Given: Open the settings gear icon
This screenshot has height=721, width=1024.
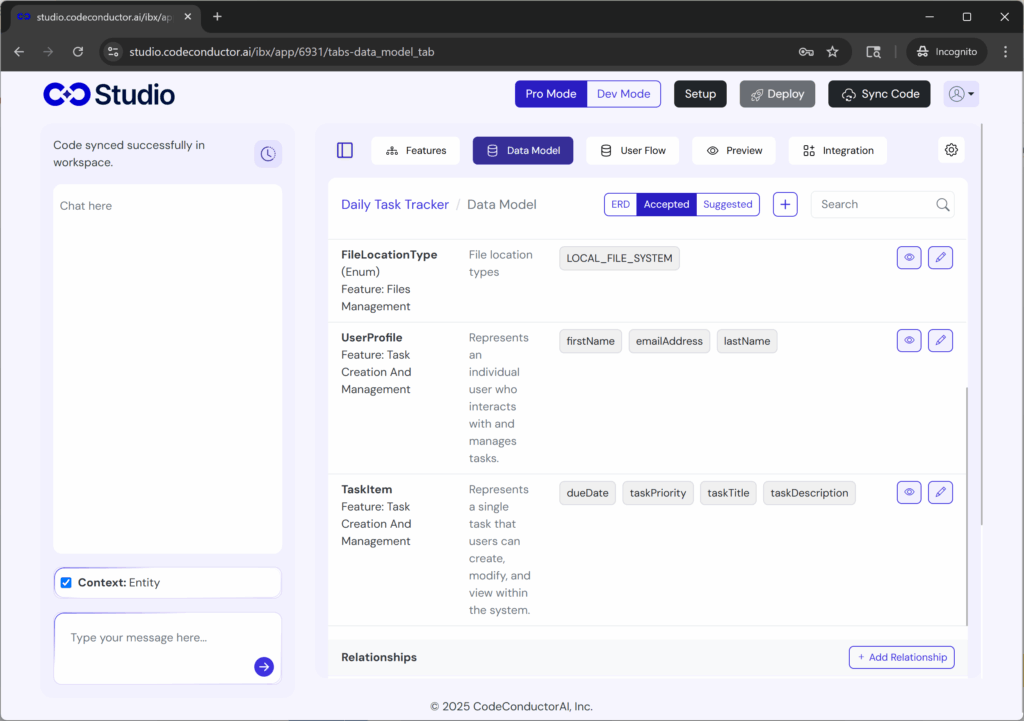Looking at the screenshot, I should tap(950, 149).
